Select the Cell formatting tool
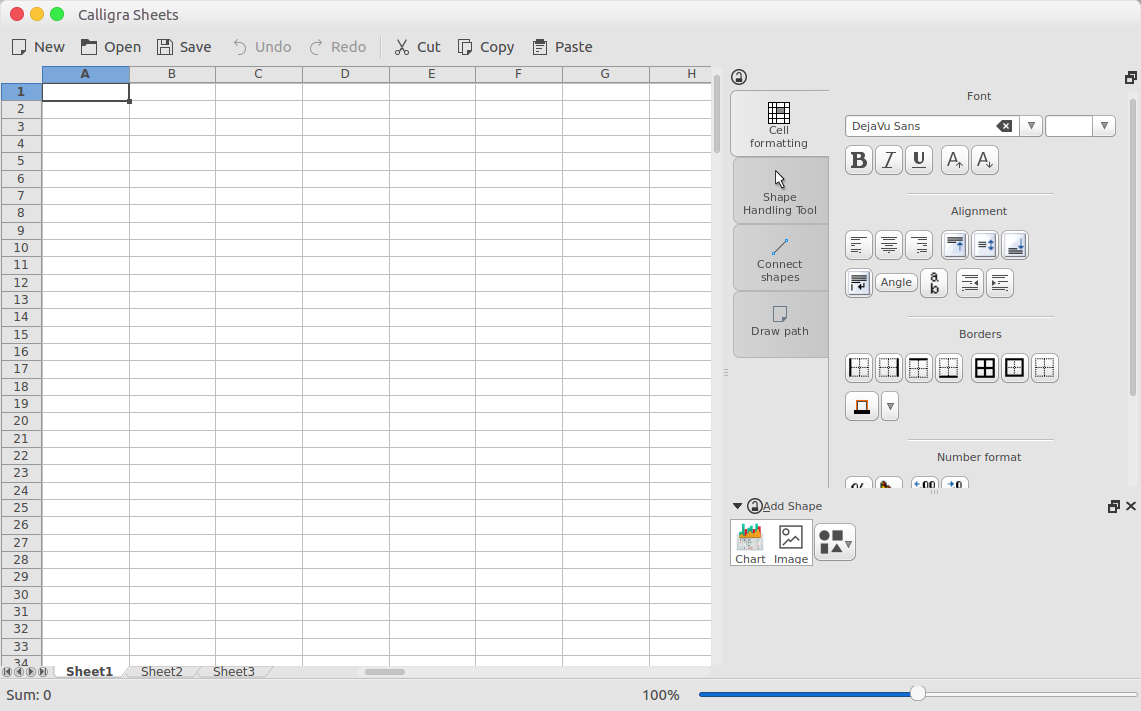 point(779,124)
